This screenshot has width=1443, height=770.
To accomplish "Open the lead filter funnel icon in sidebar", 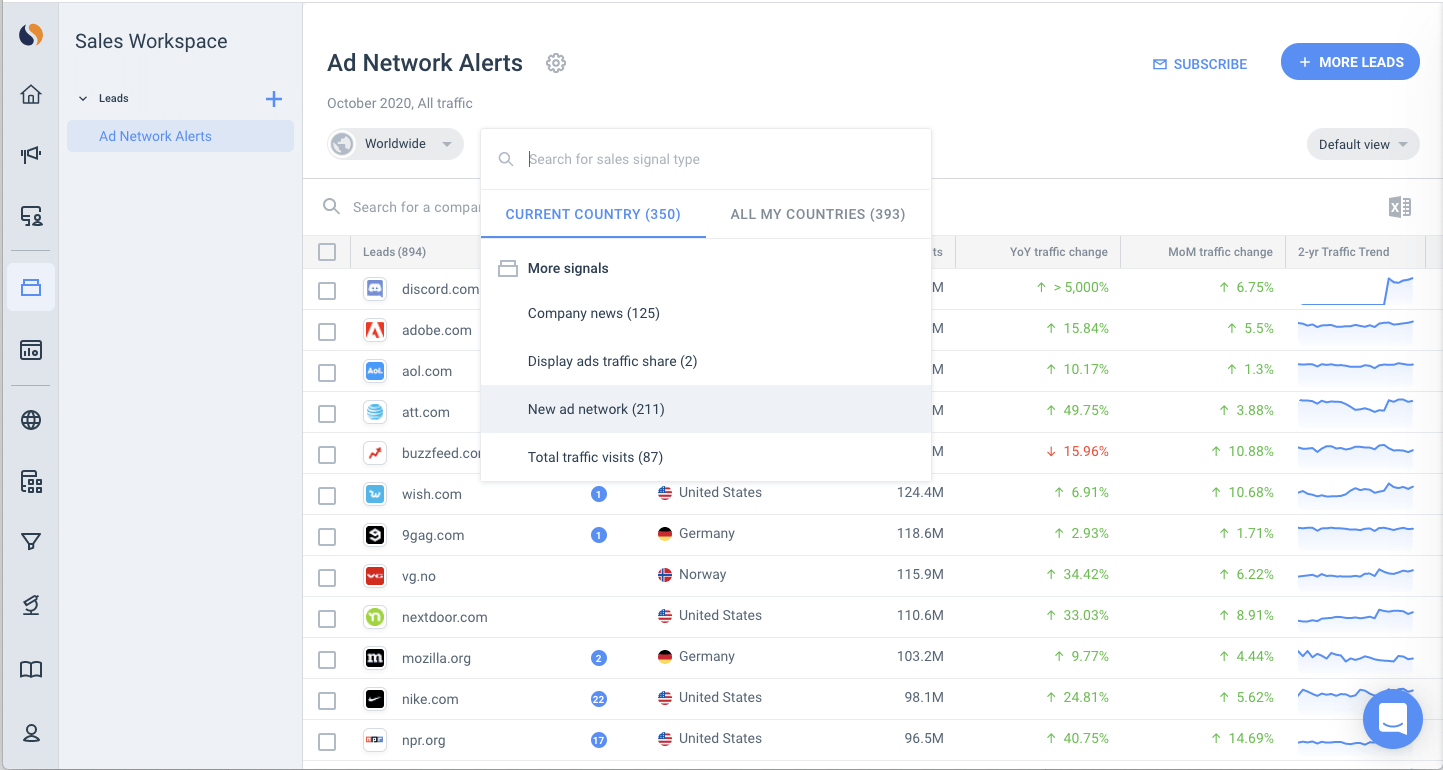I will coord(30,542).
